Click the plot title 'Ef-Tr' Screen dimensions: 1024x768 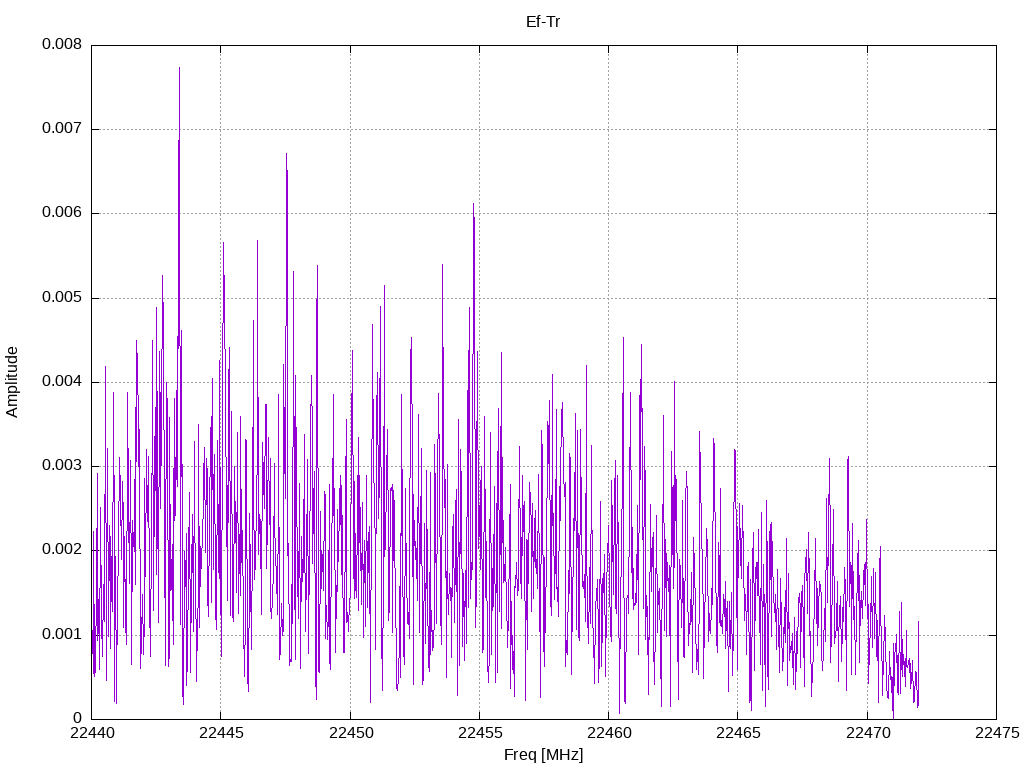point(543,22)
